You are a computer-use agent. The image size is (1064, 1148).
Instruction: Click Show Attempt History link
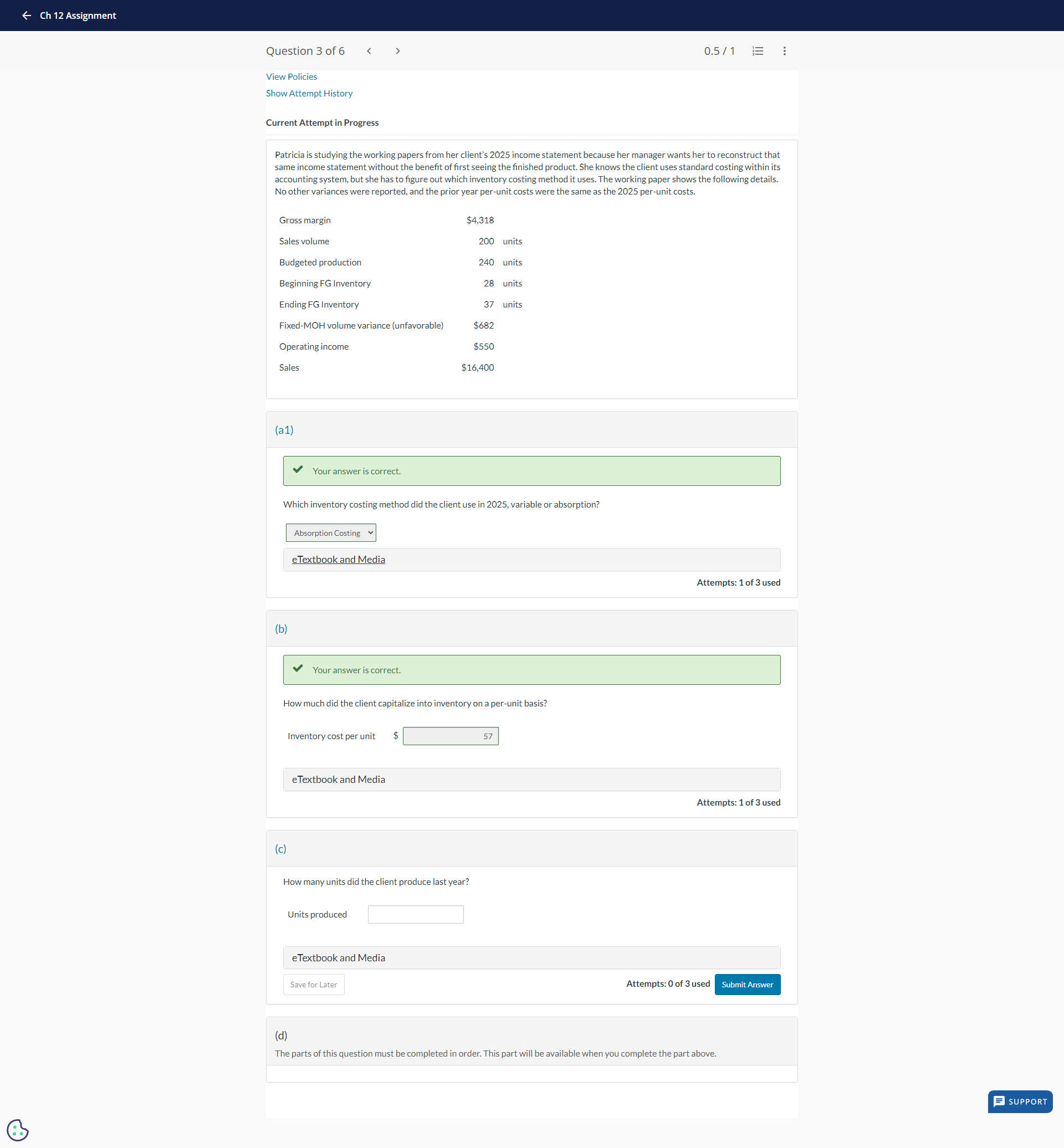tap(309, 94)
